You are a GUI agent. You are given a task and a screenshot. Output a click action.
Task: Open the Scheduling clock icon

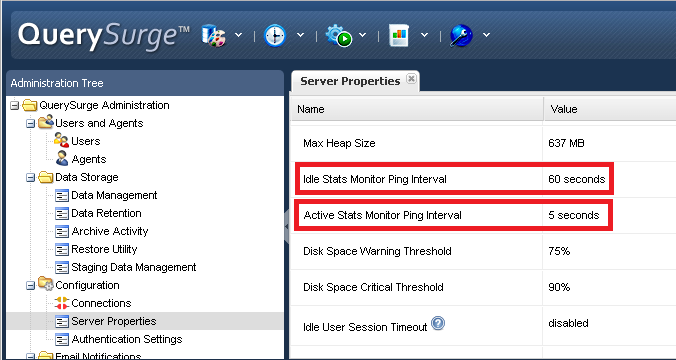pyautogui.click(x=275, y=35)
